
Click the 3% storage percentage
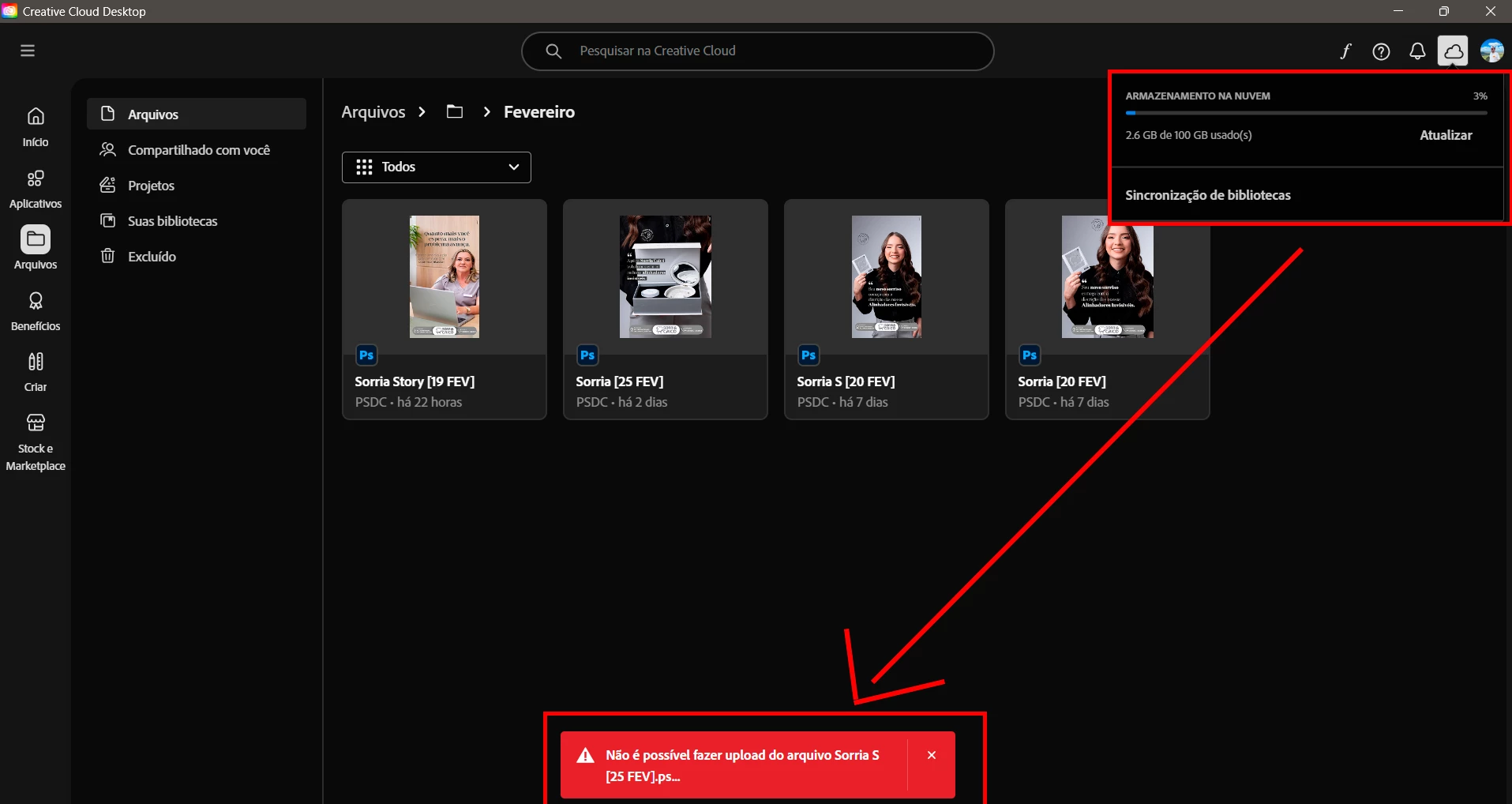coord(1480,96)
